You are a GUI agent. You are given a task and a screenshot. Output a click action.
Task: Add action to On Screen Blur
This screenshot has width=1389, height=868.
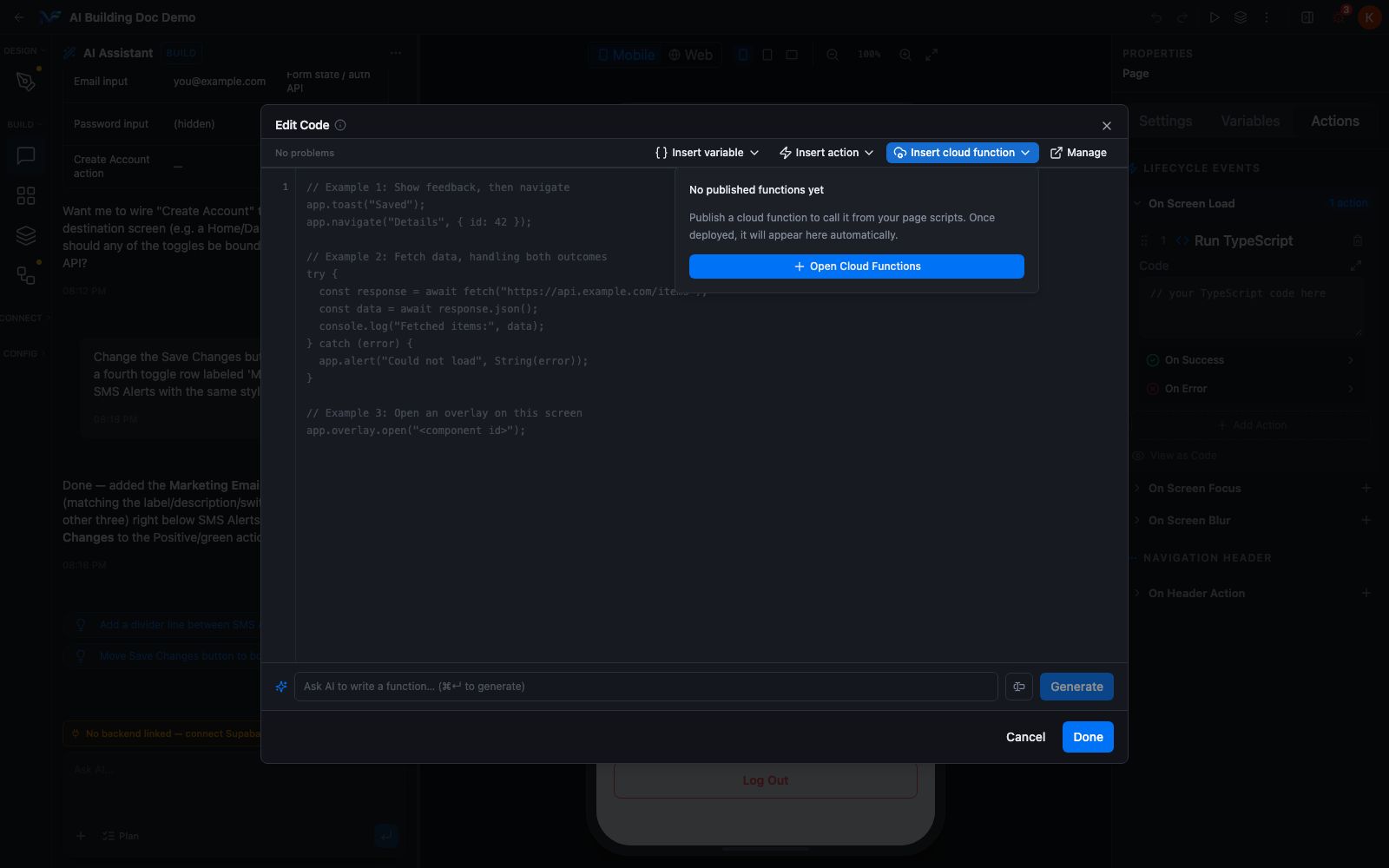point(1366,520)
